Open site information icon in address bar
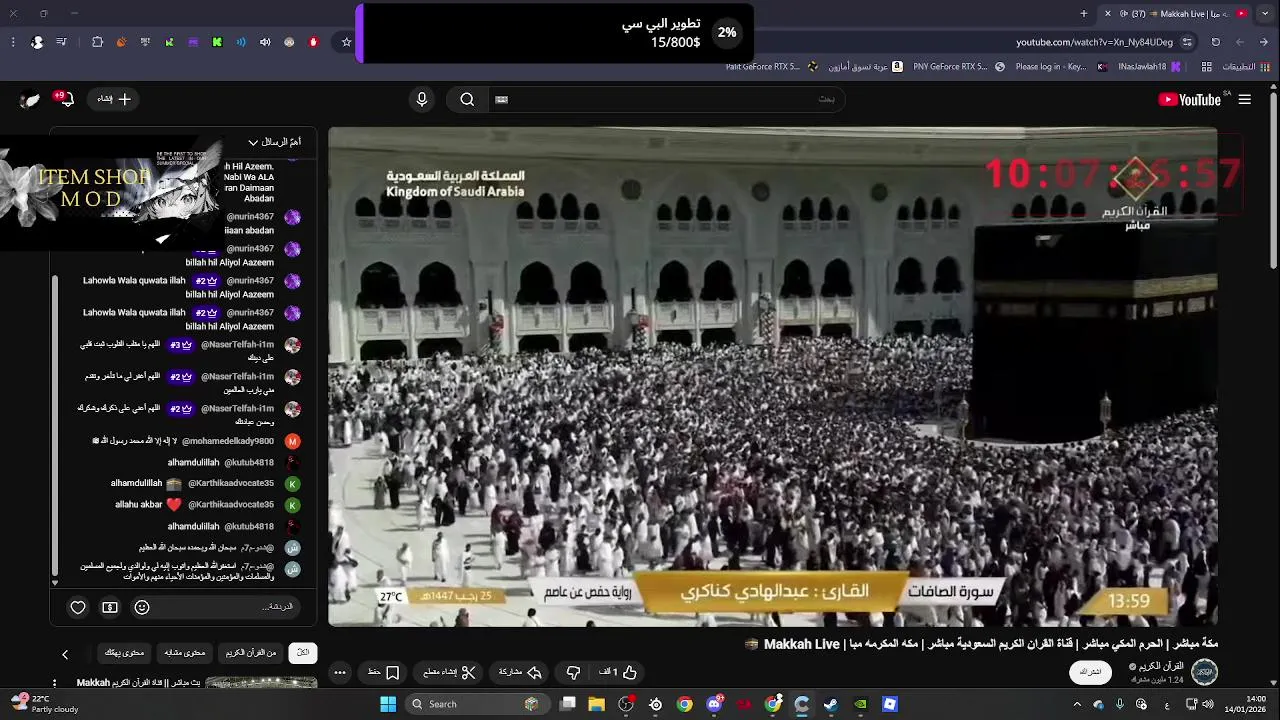Screen dimensions: 1280x720 click(1187, 42)
